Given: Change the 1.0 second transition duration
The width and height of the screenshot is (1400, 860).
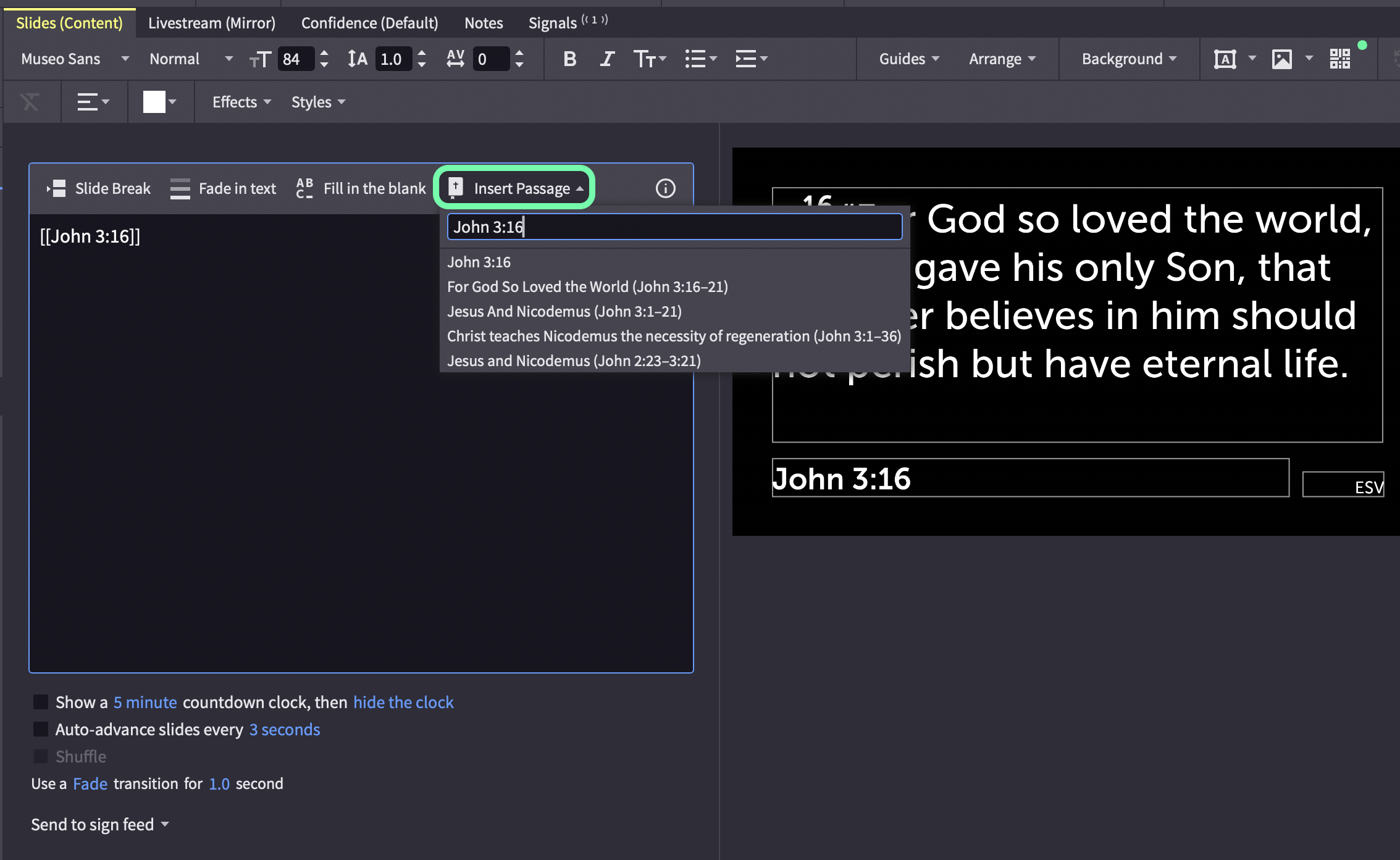Looking at the screenshot, I should pyautogui.click(x=219, y=783).
